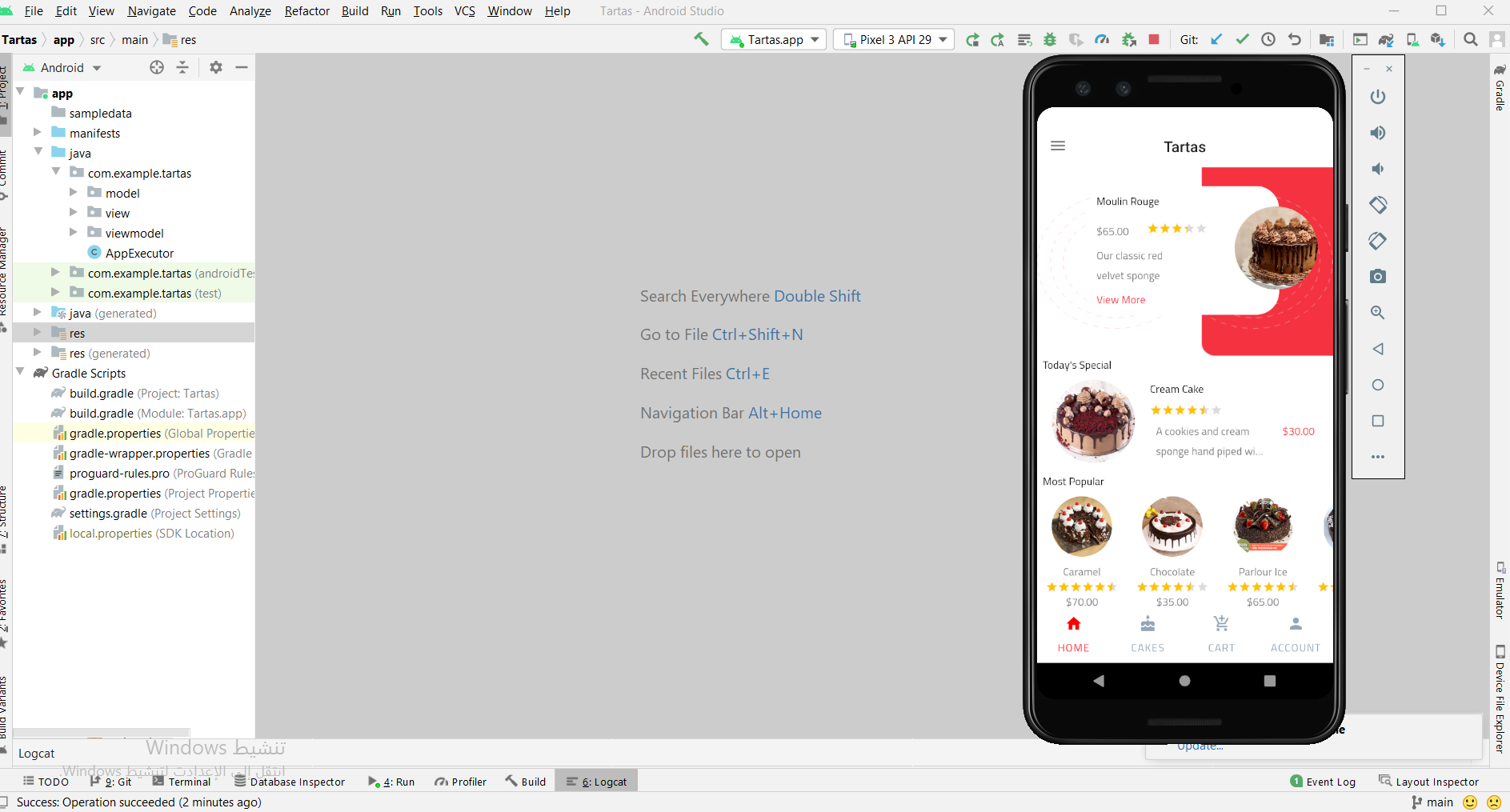The height and width of the screenshot is (812, 1510).
Task: Open the Gradle side panel
Action: coord(1500,88)
